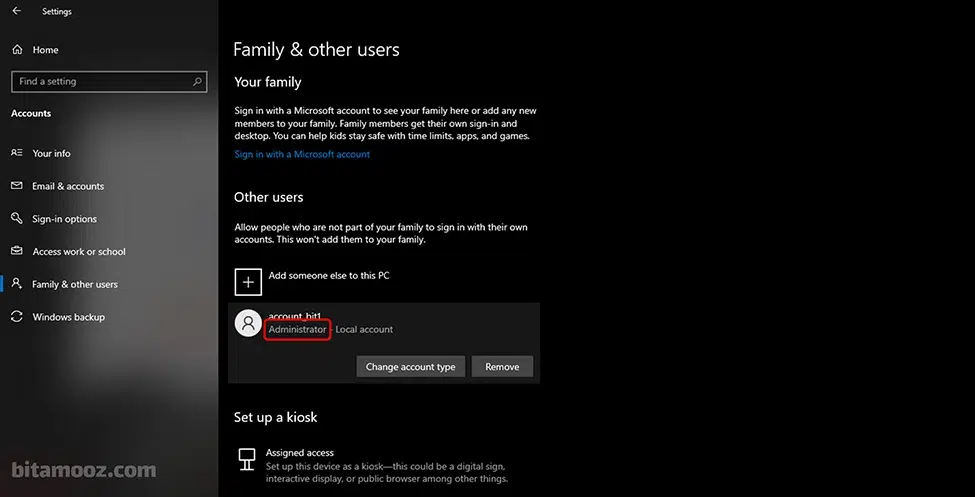The image size is (975, 497).
Task: Click the Assigned access title text
Action: point(300,453)
